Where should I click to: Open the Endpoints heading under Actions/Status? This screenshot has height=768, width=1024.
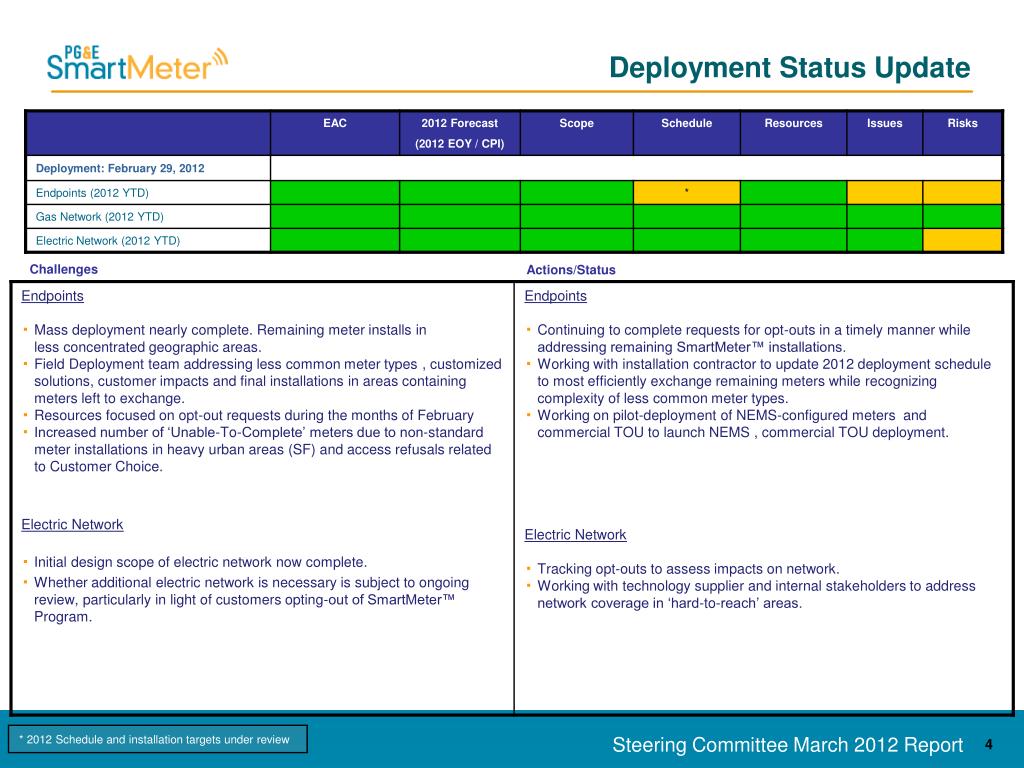coord(556,296)
